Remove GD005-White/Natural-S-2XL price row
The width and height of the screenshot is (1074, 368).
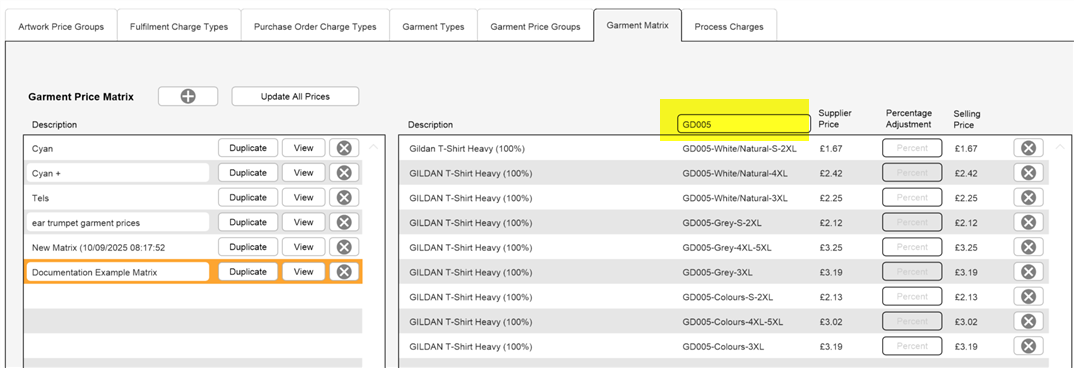pos(1028,148)
